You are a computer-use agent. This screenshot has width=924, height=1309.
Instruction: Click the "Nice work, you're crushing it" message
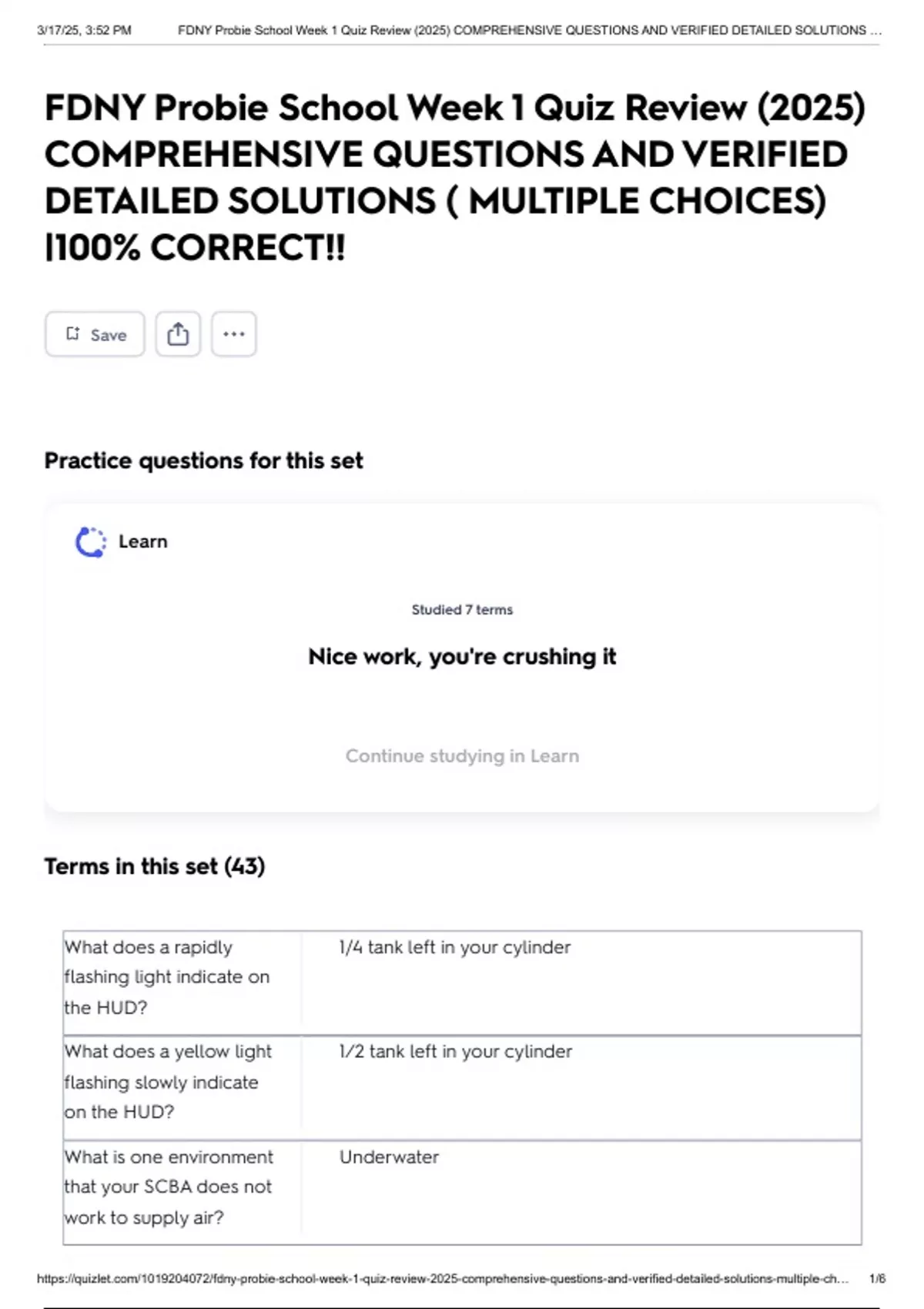tap(462, 657)
